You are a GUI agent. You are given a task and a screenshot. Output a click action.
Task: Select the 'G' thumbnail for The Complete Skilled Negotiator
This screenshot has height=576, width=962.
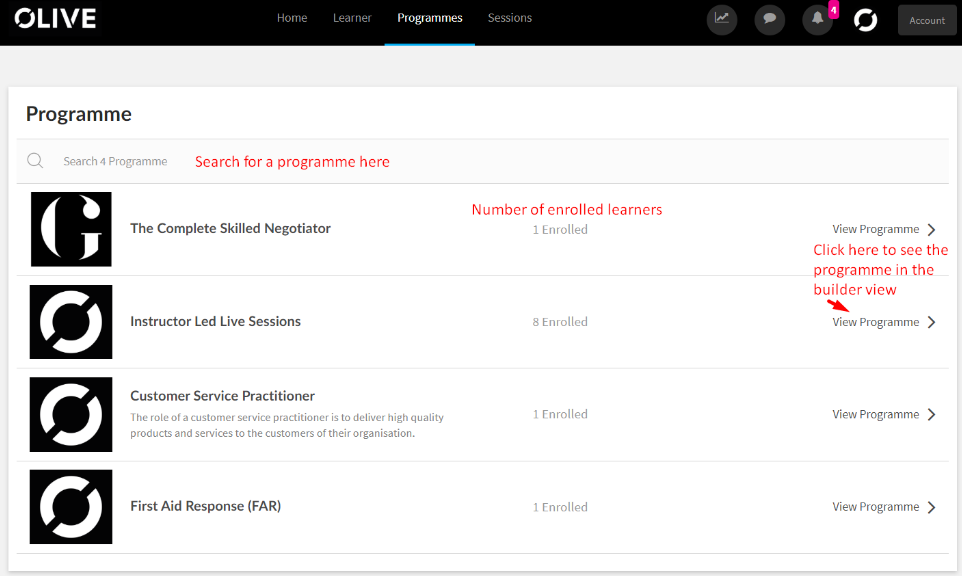tap(71, 229)
